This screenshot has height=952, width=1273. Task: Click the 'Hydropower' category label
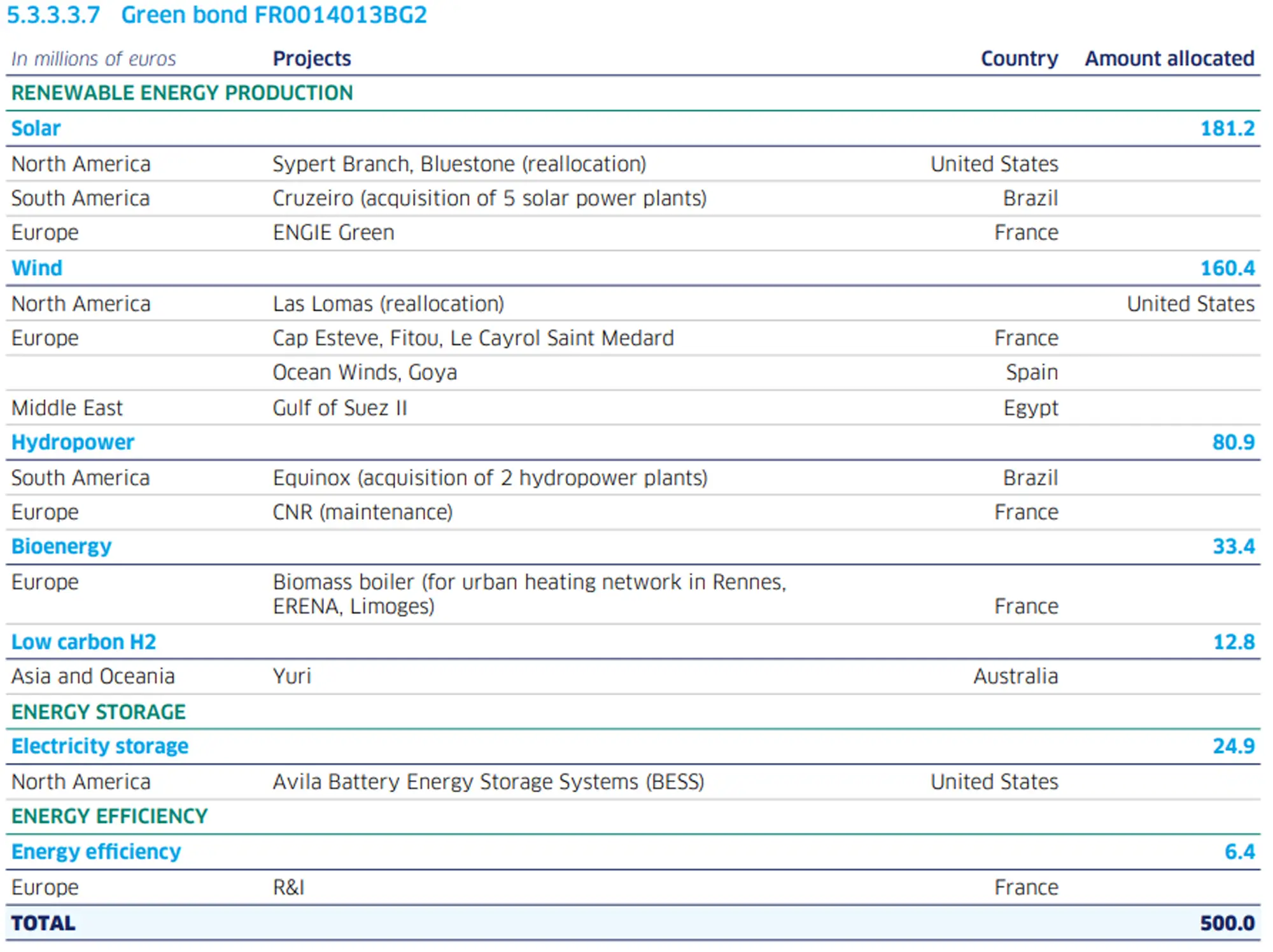point(73,442)
